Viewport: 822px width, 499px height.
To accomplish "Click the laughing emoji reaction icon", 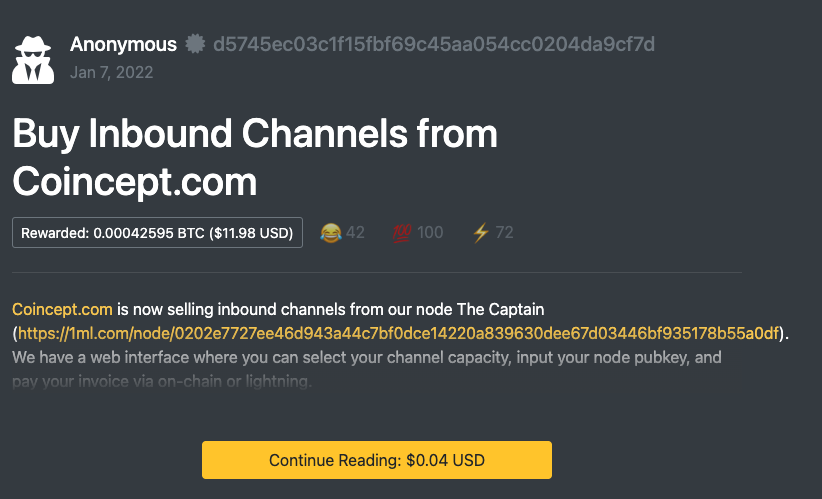I will (x=331, y=233).
